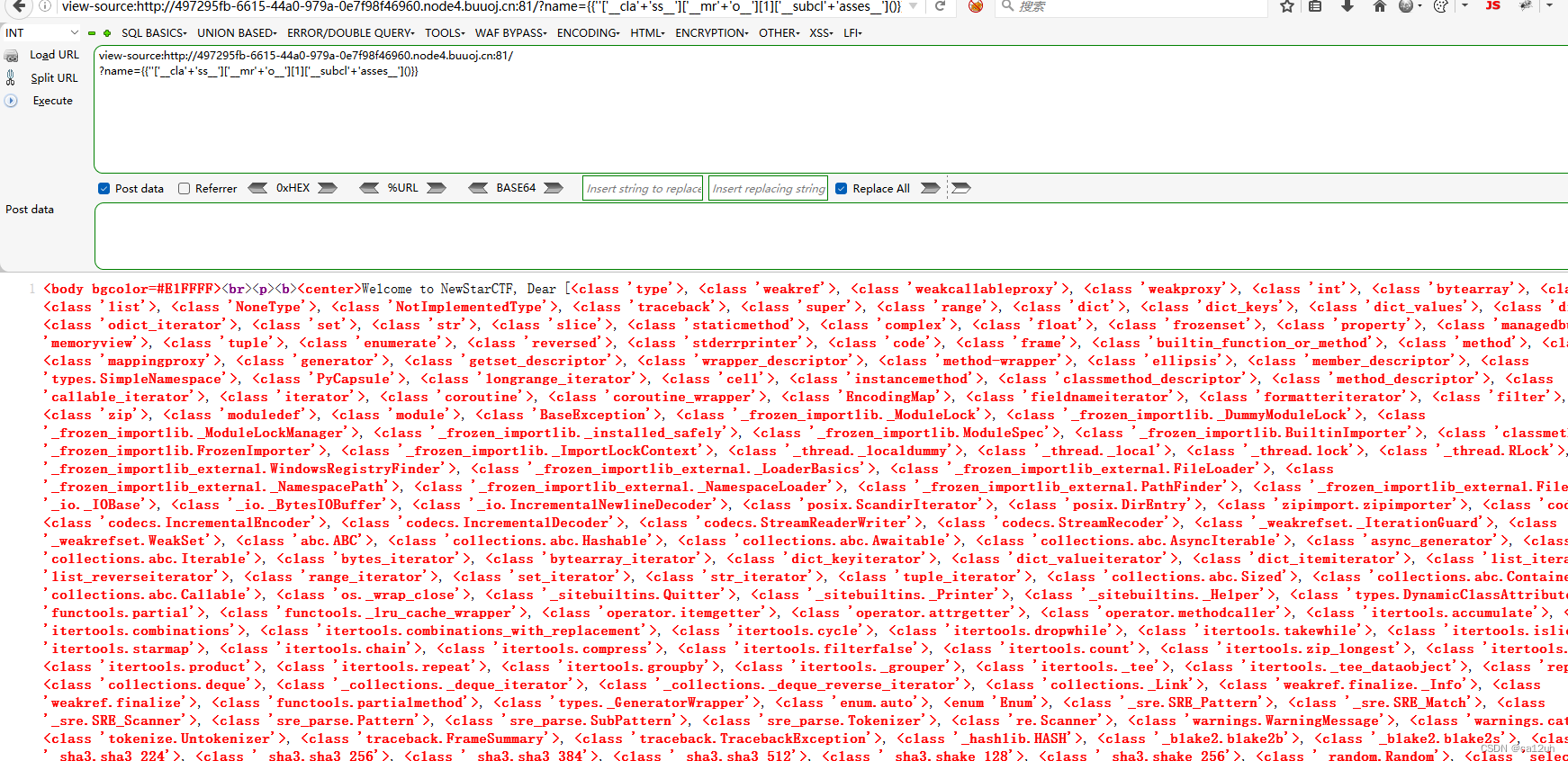Click the bug extension icon

[1526, 5]
